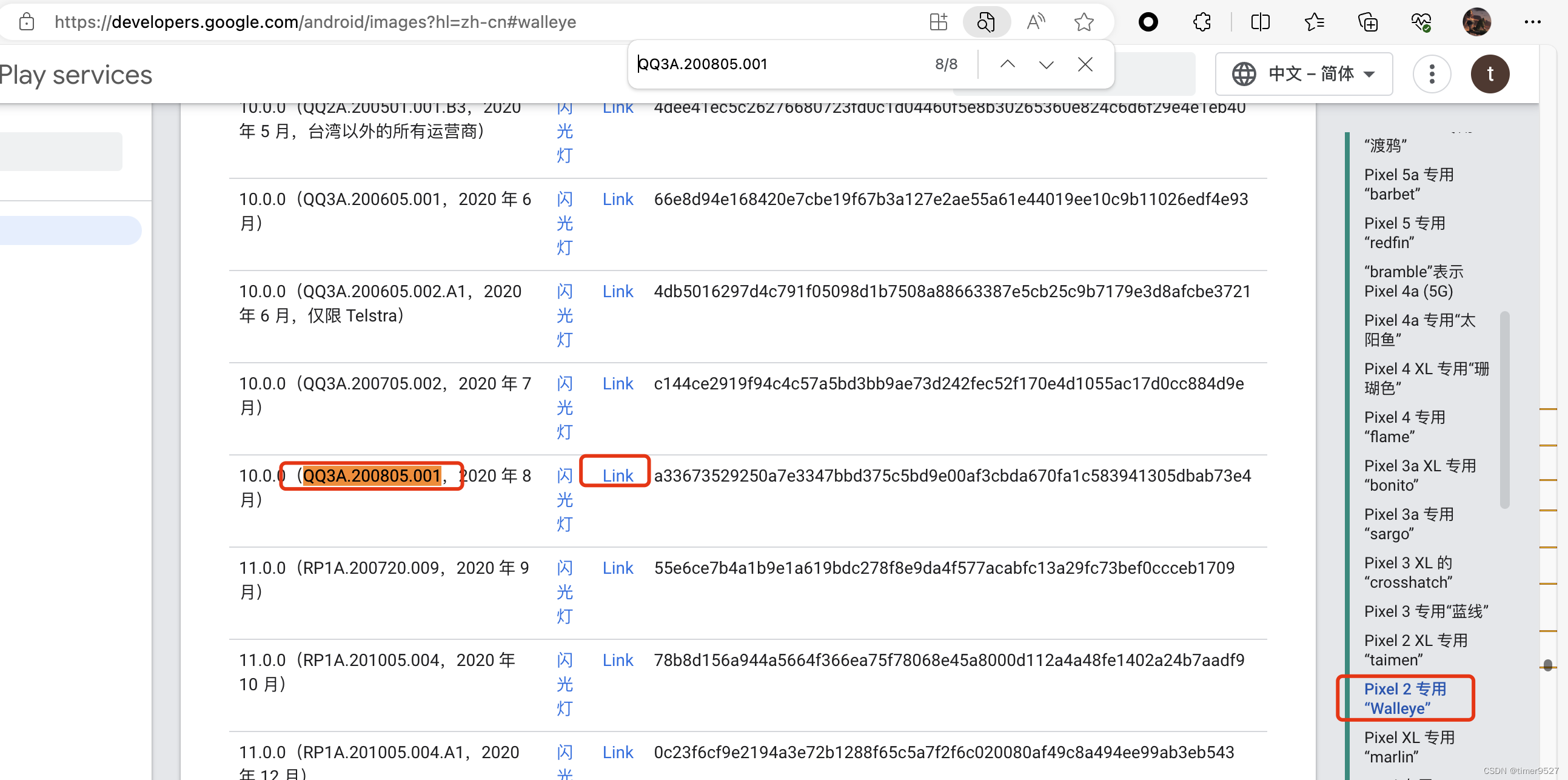Screen dimensions: 1568x780
Task: Click 闪光灯 flash link for QQ3A.200705.002
Action: (x=565, y=408)
